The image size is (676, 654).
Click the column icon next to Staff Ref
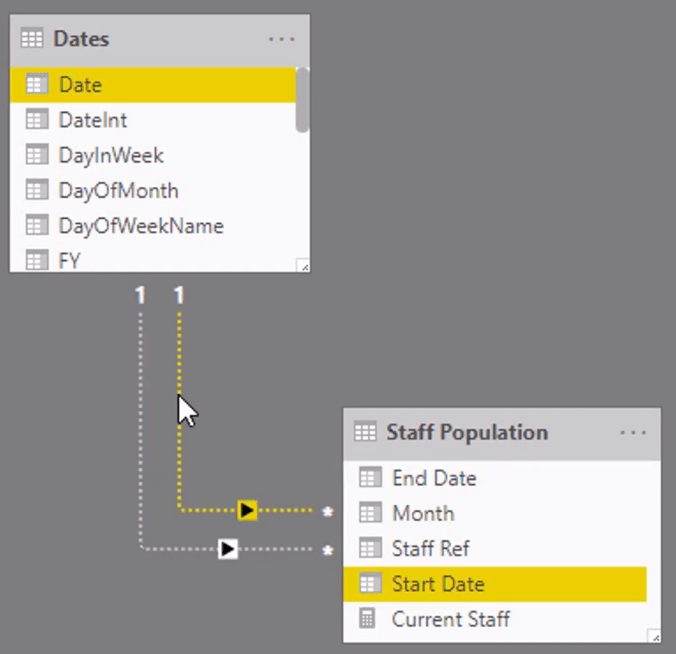370,548
